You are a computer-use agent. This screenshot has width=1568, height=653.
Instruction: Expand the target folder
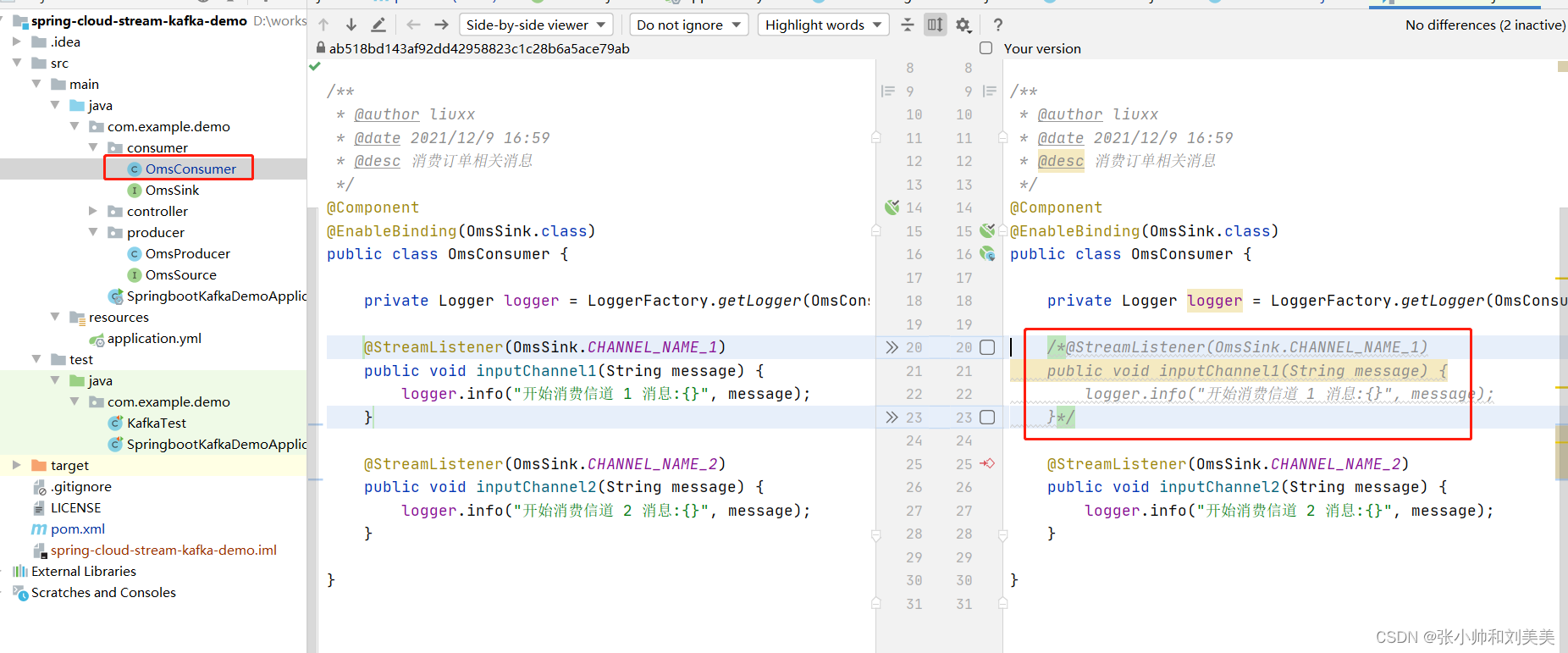(16, 465)
